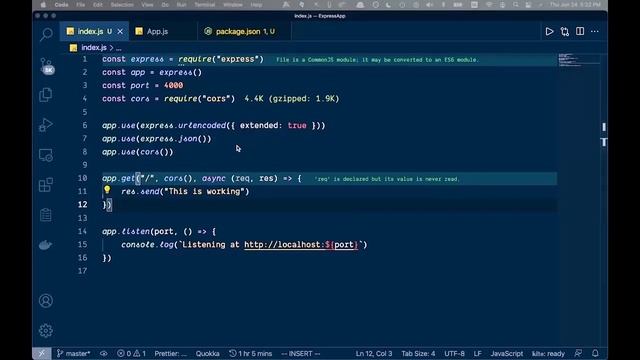Click the minimap code preview
640x360 pixels.
(x=578, y=60)
